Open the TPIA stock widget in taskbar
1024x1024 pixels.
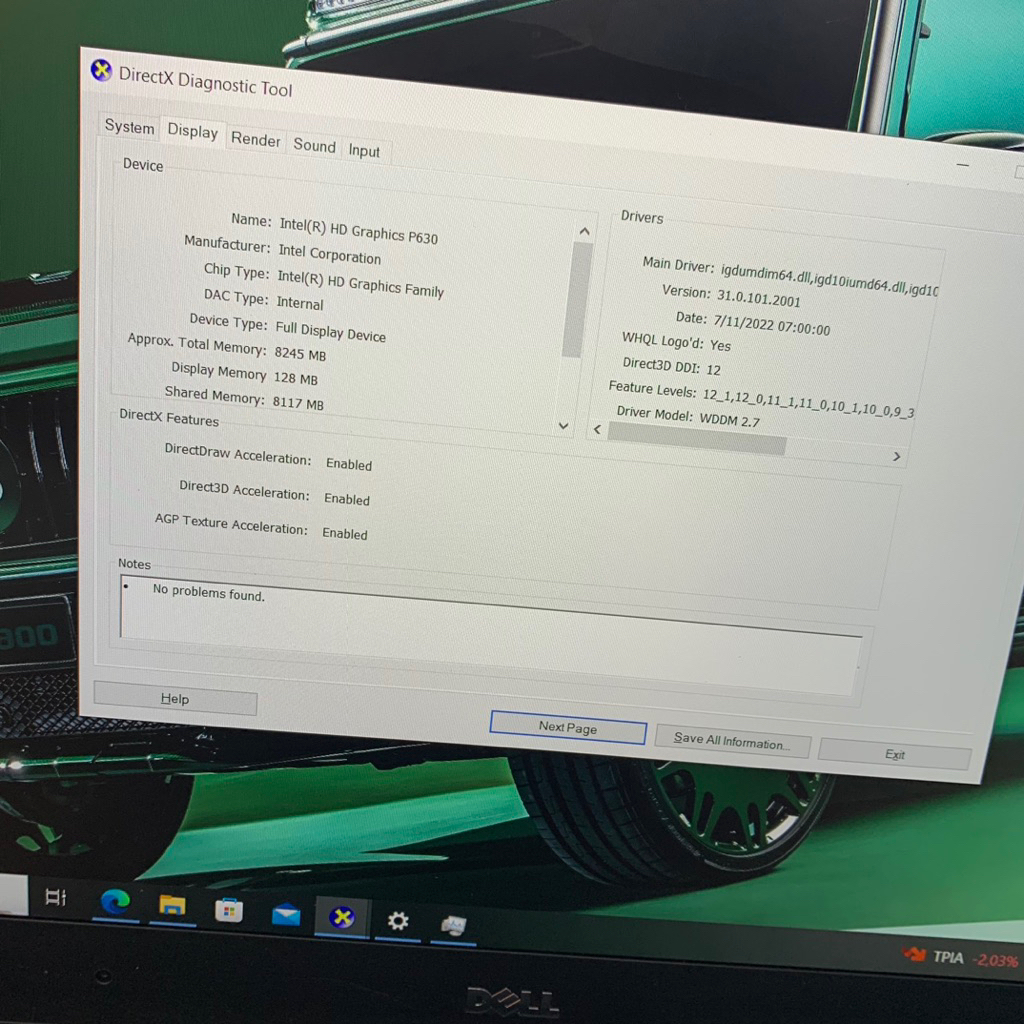(x=960, y=958)
